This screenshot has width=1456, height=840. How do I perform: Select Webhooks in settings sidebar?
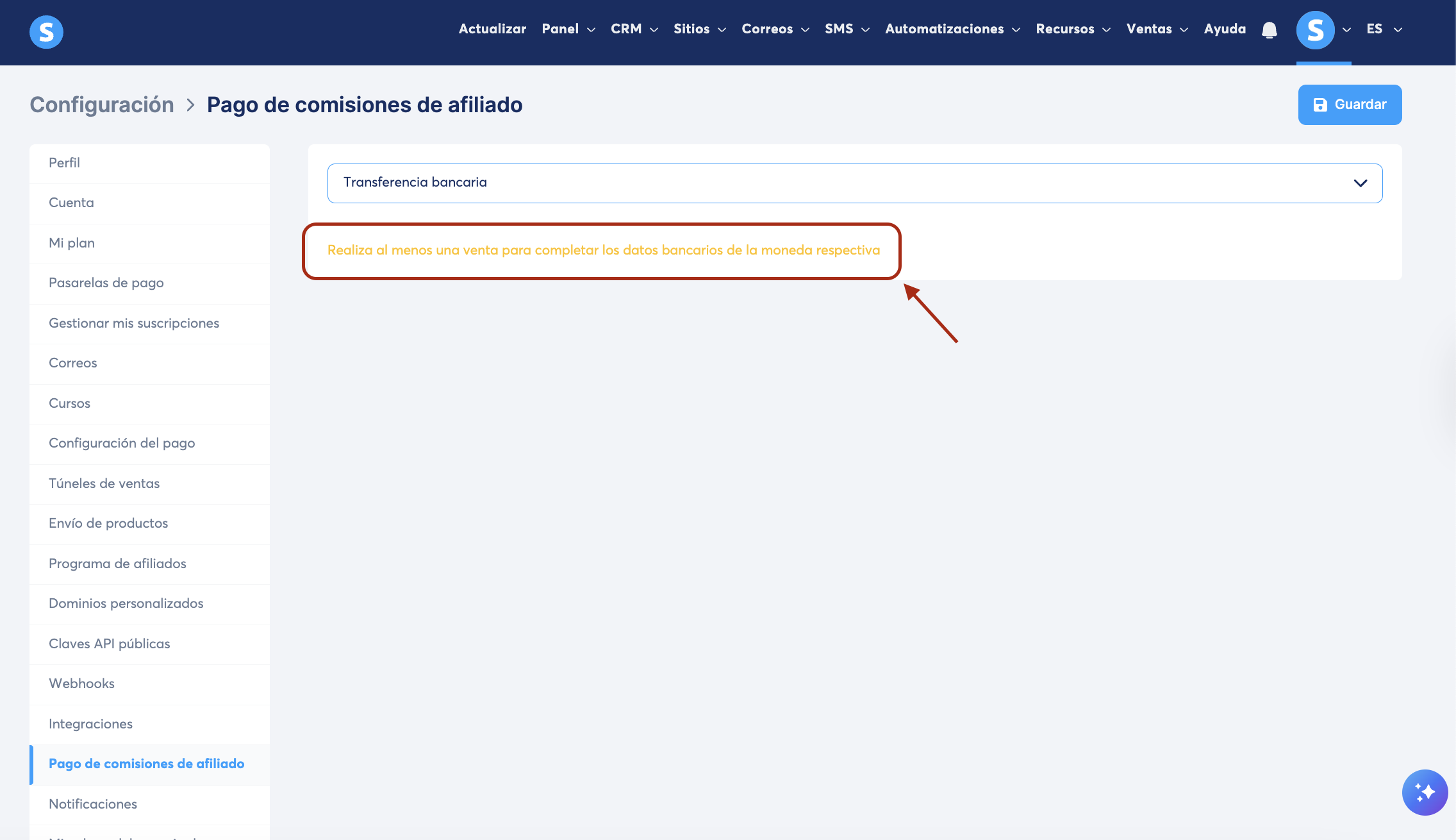tap(81, 684)
